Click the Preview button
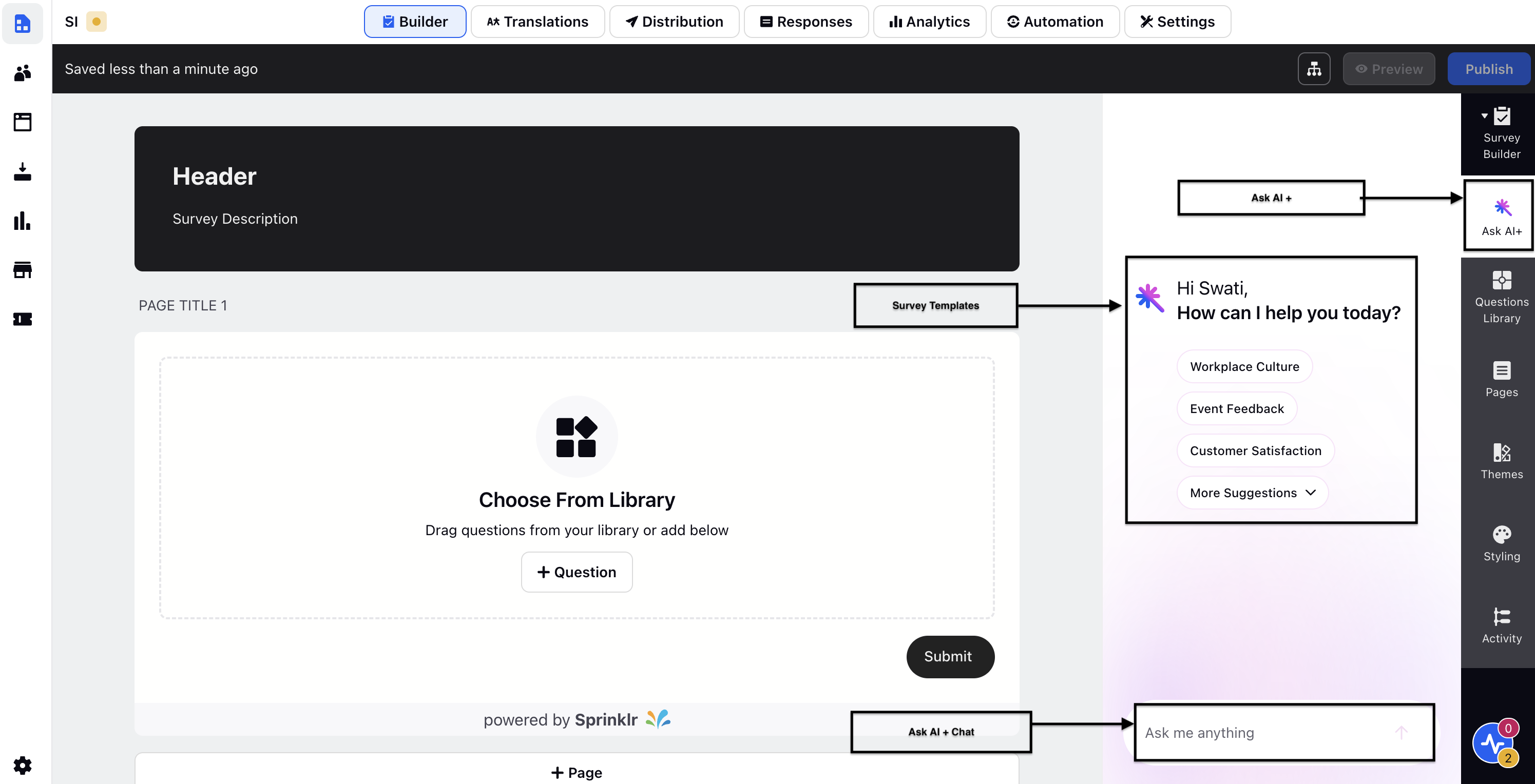This screenshot has height=784, width=1535. tap(1388, 69)
